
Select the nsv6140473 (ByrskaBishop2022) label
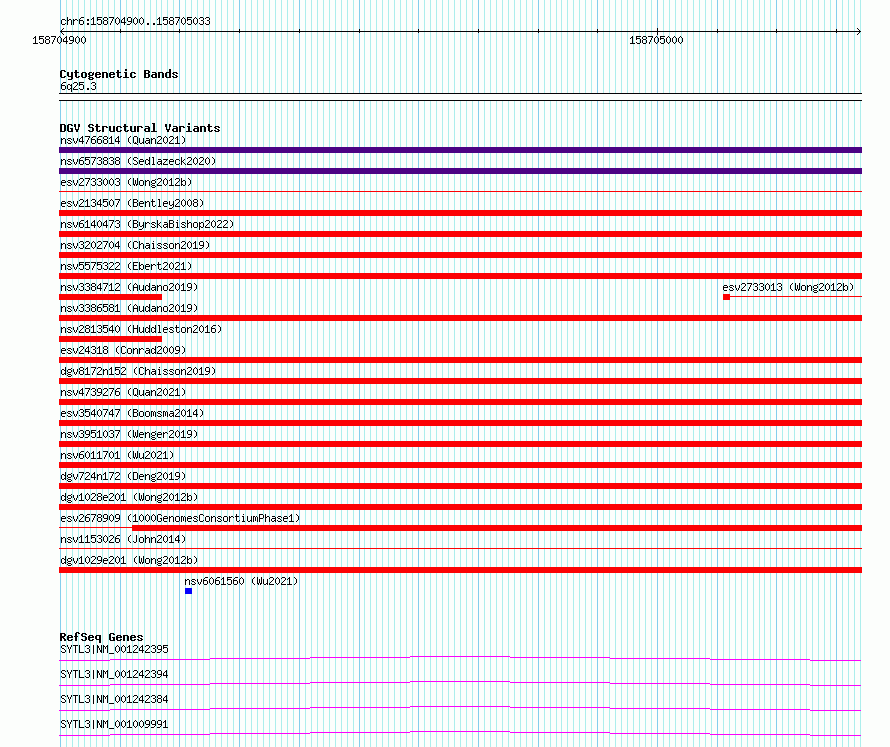[147, 224]
